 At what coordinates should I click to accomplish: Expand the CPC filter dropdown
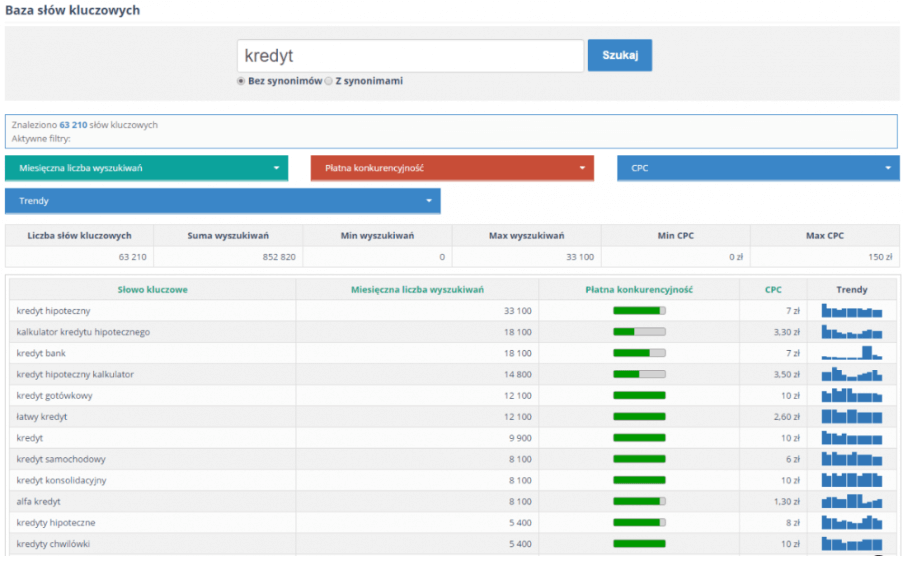click(758, 168)
